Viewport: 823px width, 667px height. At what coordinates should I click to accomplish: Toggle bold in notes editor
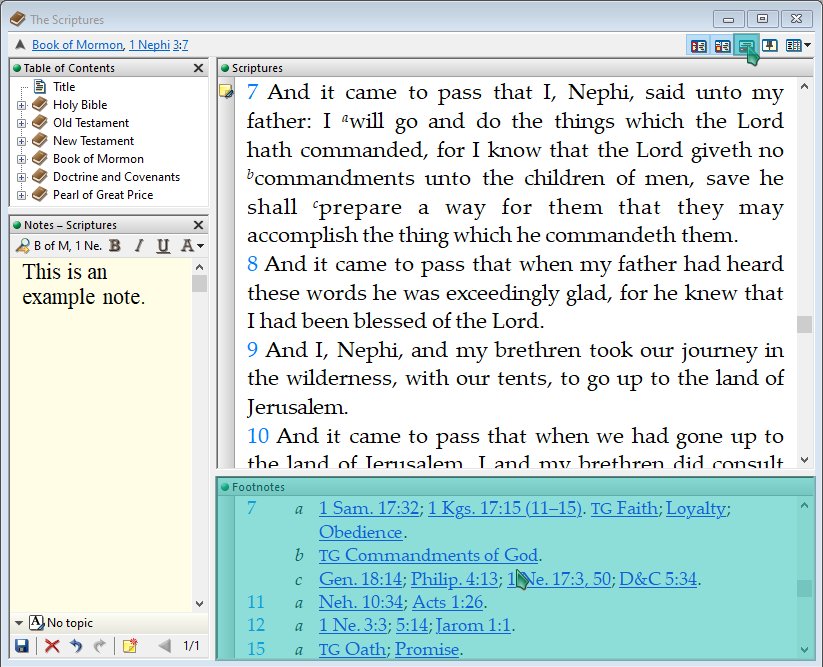pos(115,246)
